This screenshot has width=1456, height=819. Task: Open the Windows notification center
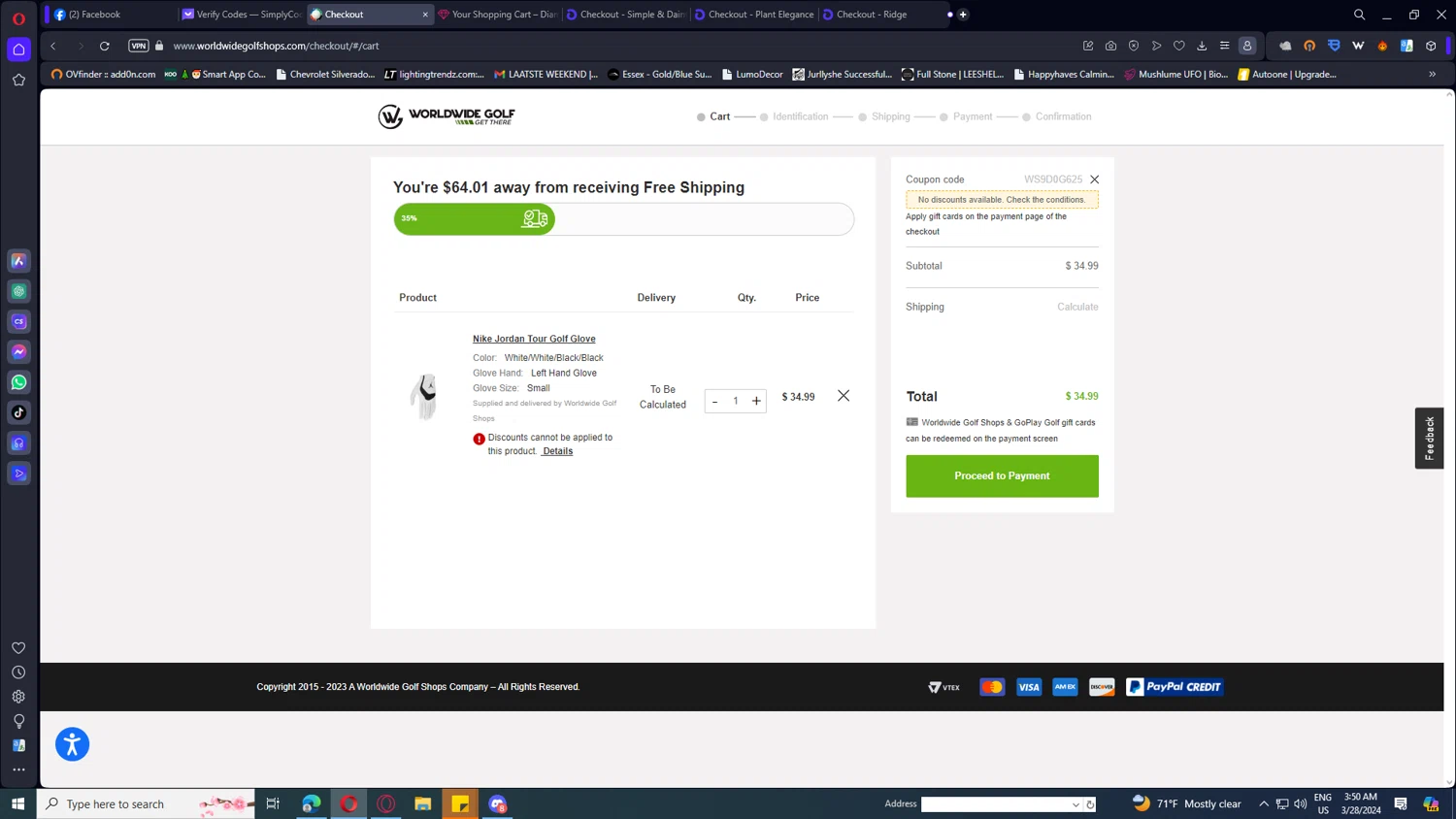tap(1401, 803)
